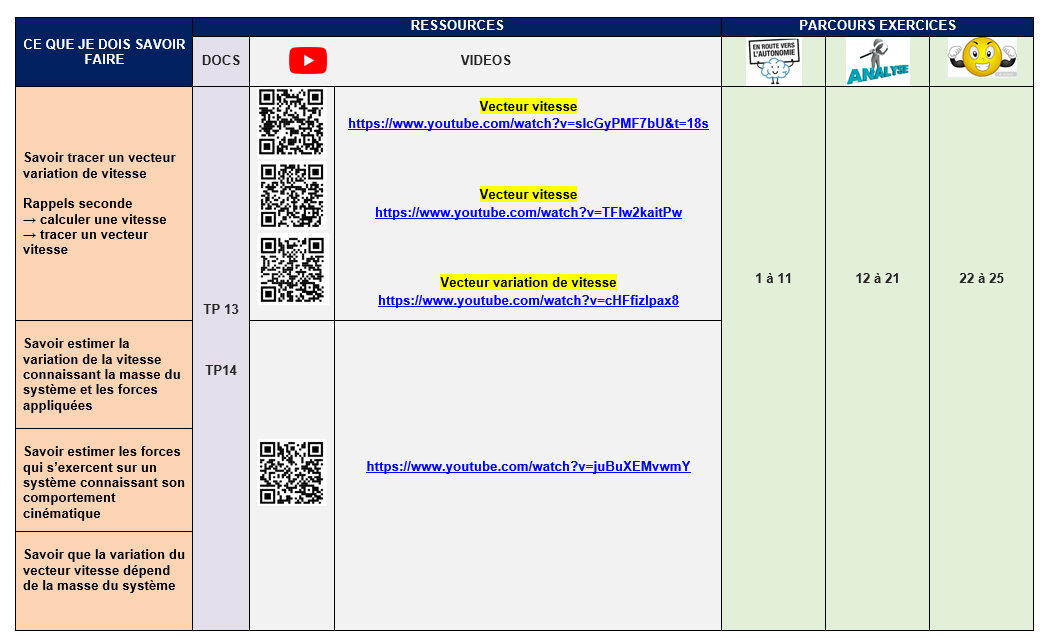
Task: Click the '12 à 21' exercises cell
Action: (877, 279)
